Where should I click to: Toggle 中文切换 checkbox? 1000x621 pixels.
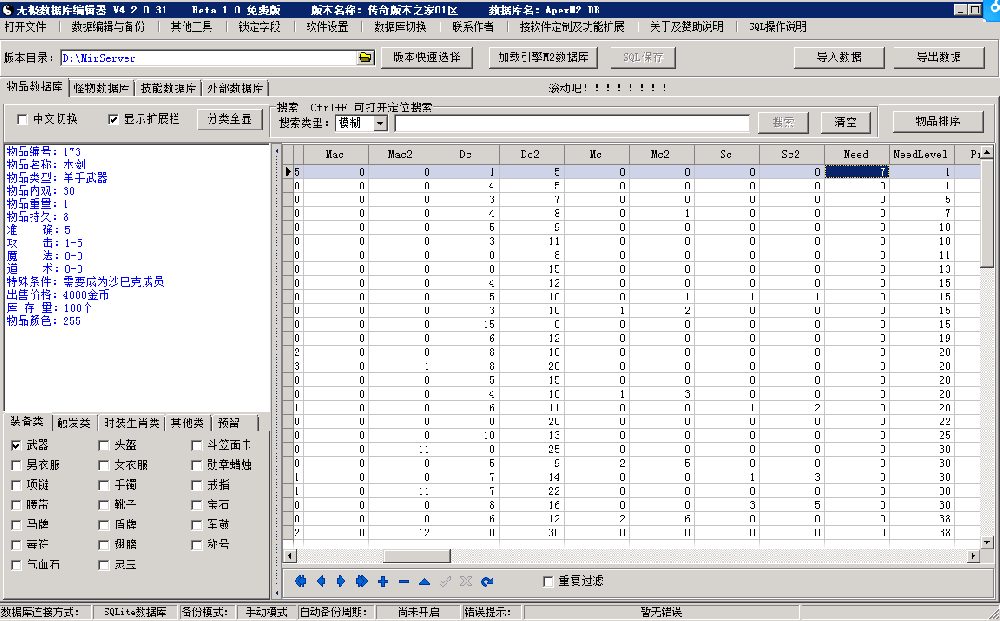[22, 118]
